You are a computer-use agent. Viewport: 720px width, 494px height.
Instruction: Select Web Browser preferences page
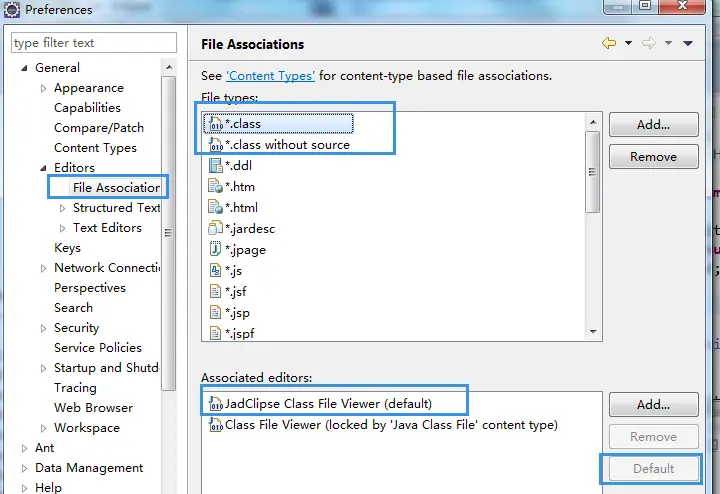coord(93,408)
